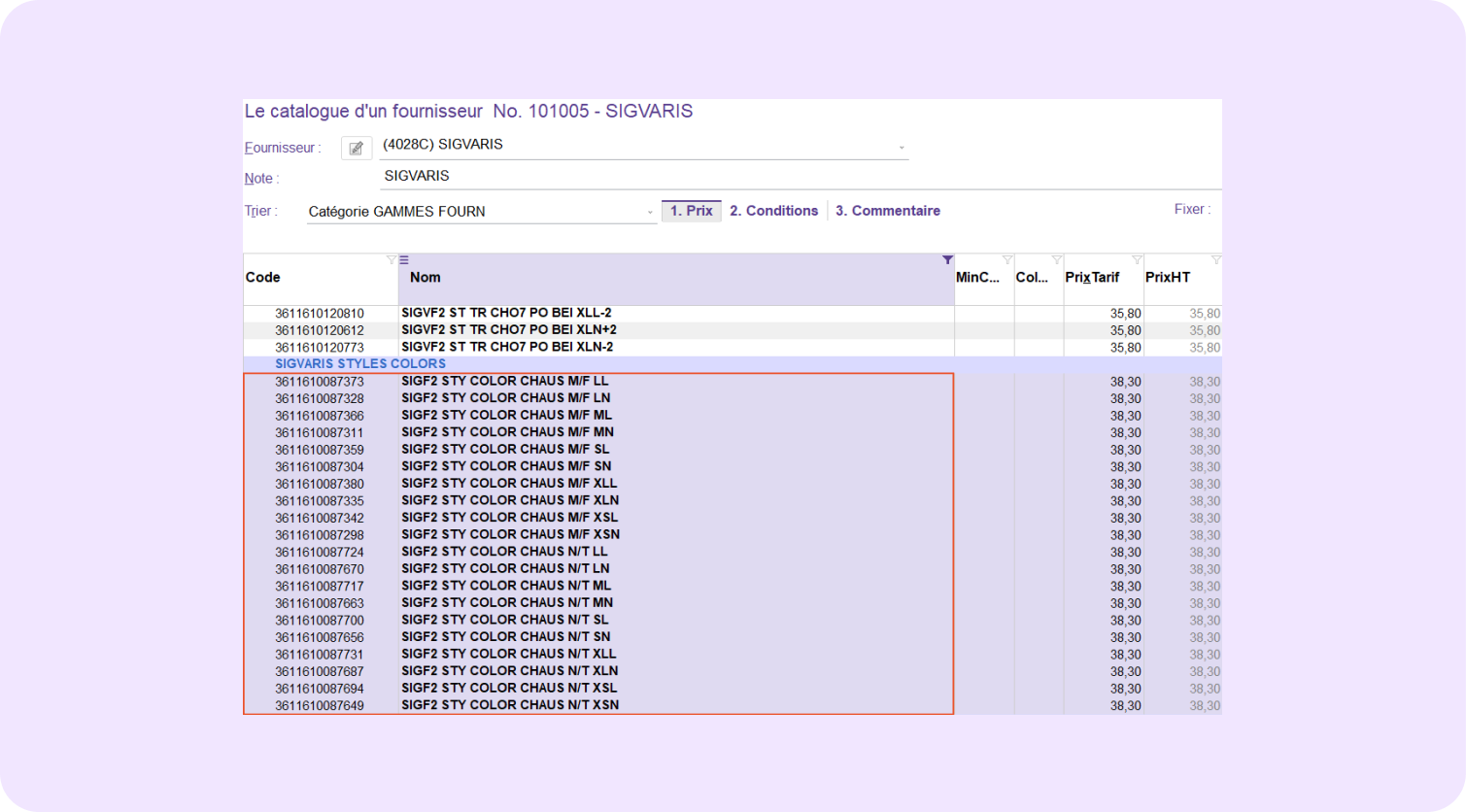Viewport: 1466px width, 812px height.
Task: Click row SIGVF2 ST TR CHO7 PO BEI XLN+2
Action: pos(508,330)
